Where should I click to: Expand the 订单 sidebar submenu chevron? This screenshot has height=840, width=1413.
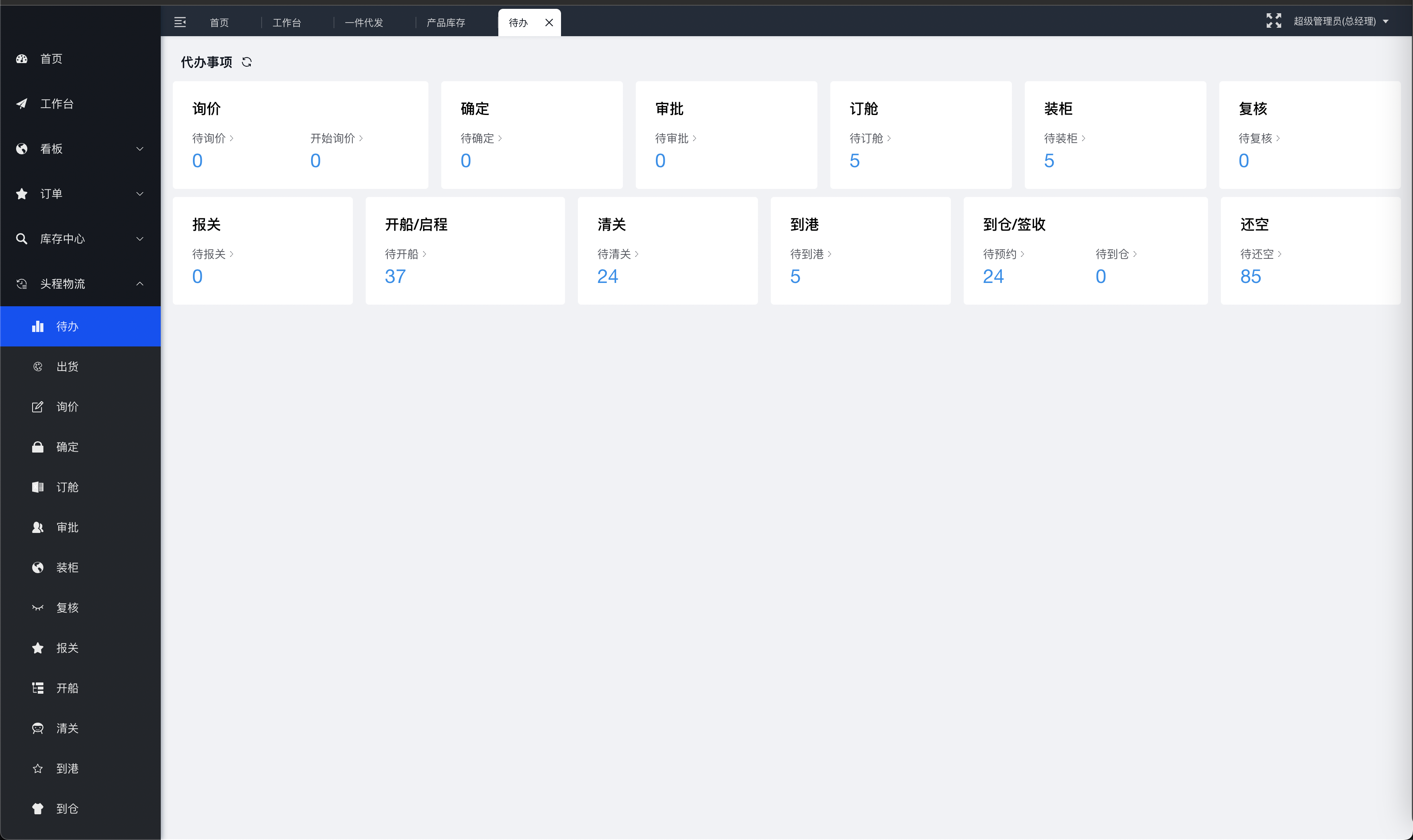[x=140, y=194]
